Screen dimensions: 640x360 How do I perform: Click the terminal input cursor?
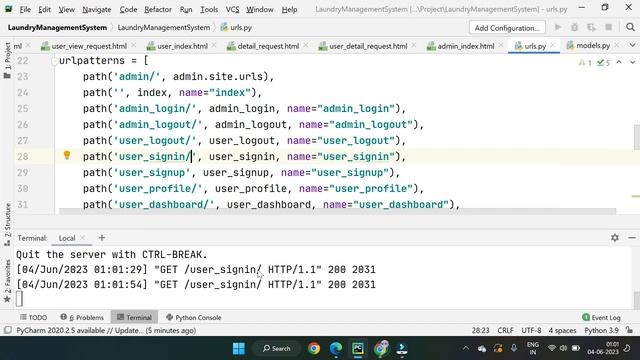[x=19, y=299]
